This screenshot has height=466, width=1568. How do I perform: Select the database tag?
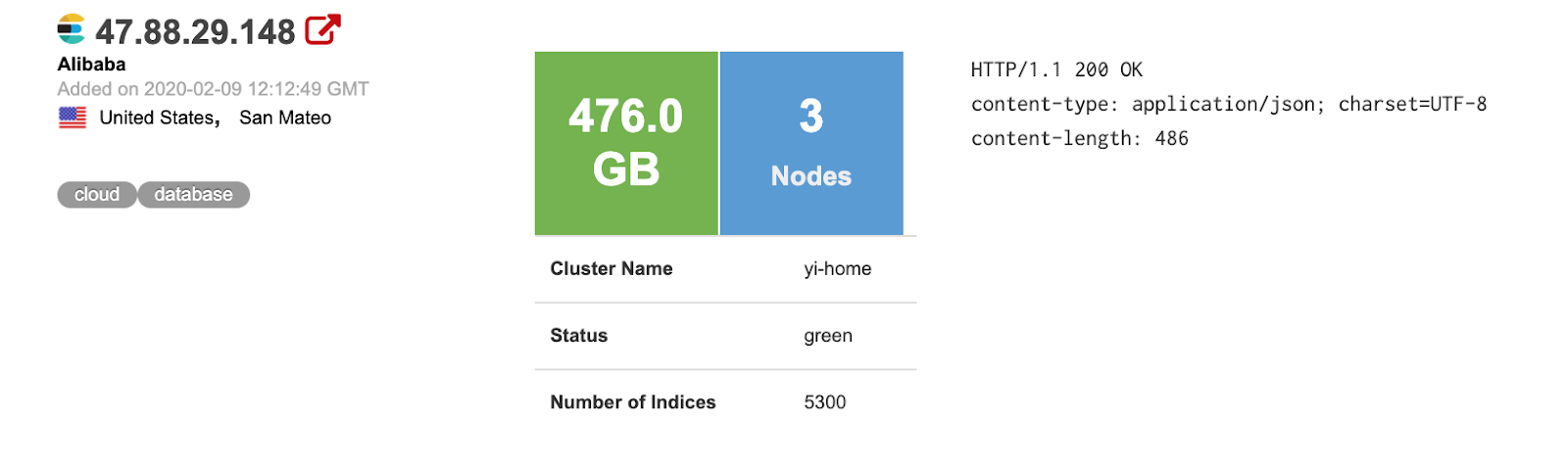[x=193, y=195]
